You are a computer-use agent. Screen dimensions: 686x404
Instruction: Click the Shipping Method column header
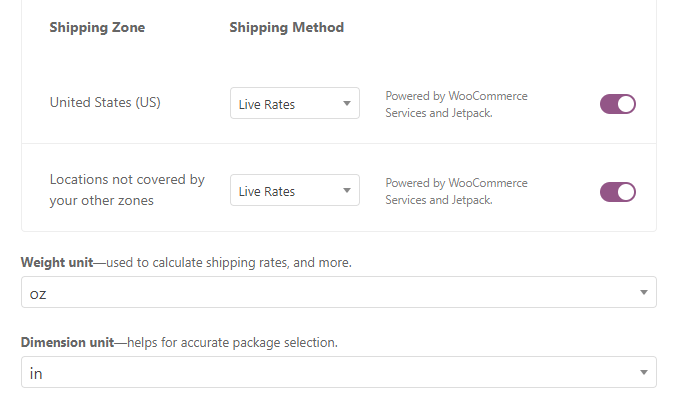point(286,28)
